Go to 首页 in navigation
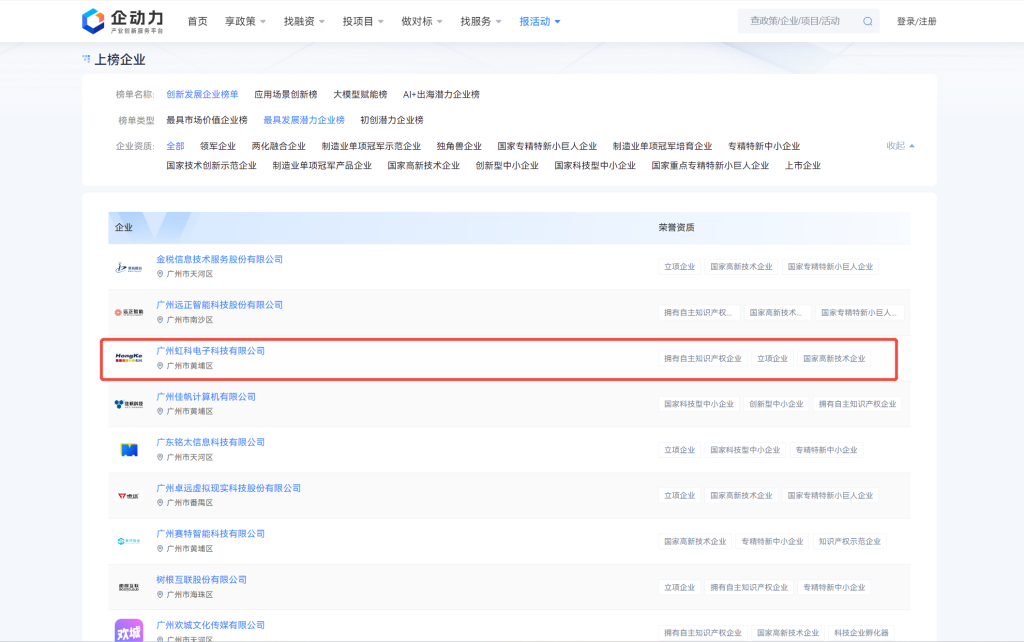1024x642 pixels. [198, 21]
